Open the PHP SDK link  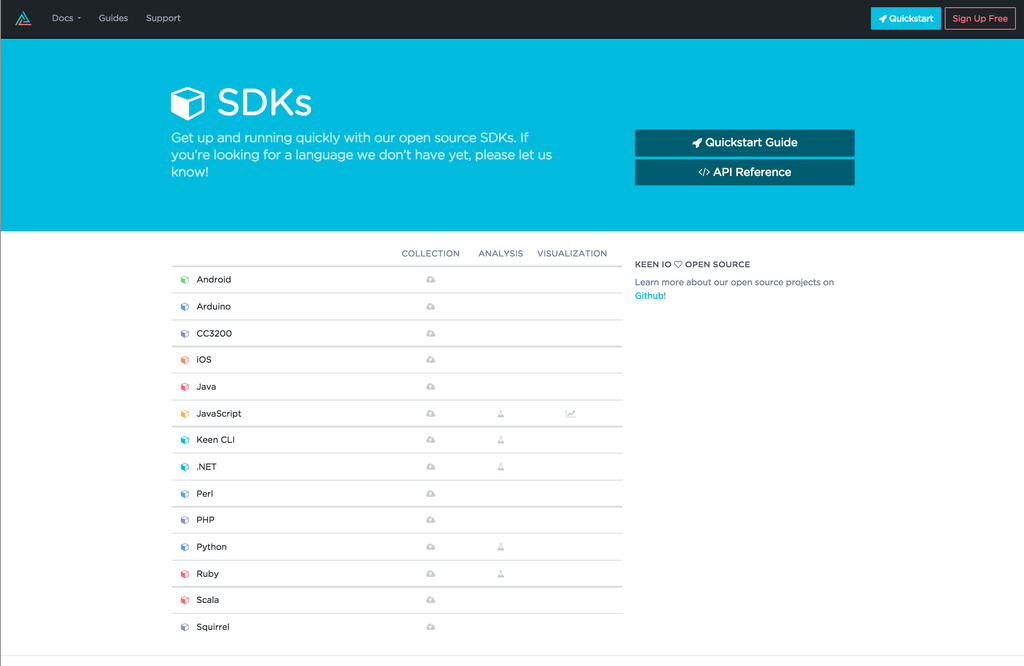click(x=206, y=520)
